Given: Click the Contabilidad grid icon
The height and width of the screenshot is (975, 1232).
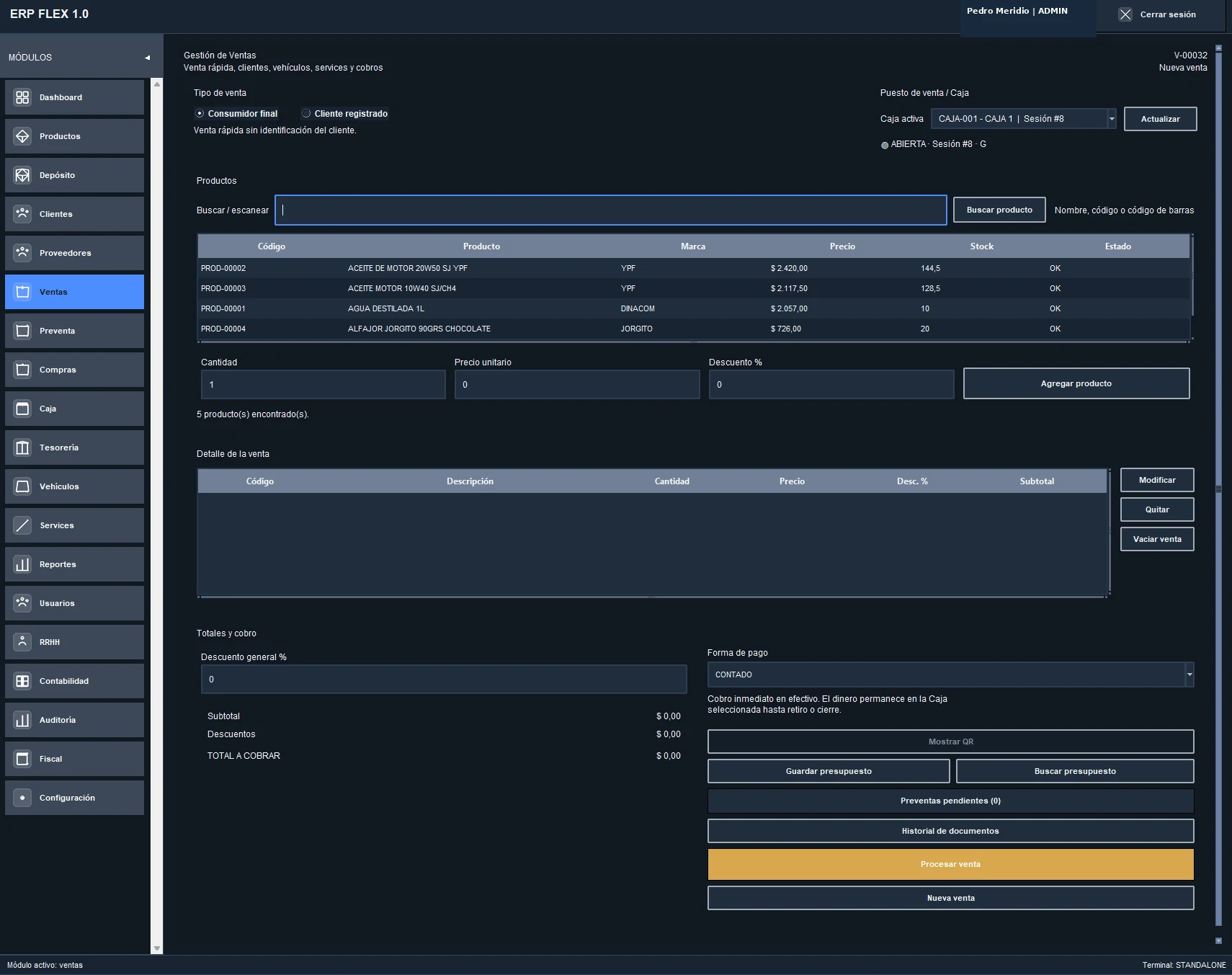Looking at the screenshot, I should pyautogui.click(x=22, y=681).
